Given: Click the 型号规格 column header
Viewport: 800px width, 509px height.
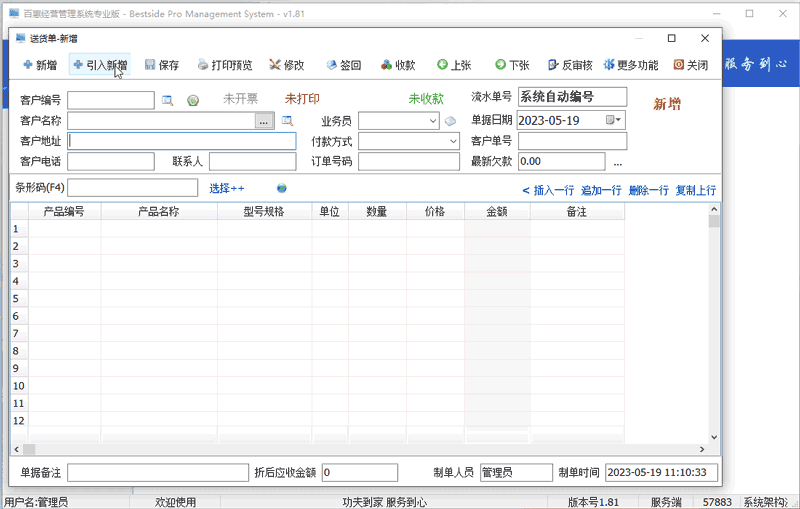Looking at the screenshot, I should click(x=264, y=212).
